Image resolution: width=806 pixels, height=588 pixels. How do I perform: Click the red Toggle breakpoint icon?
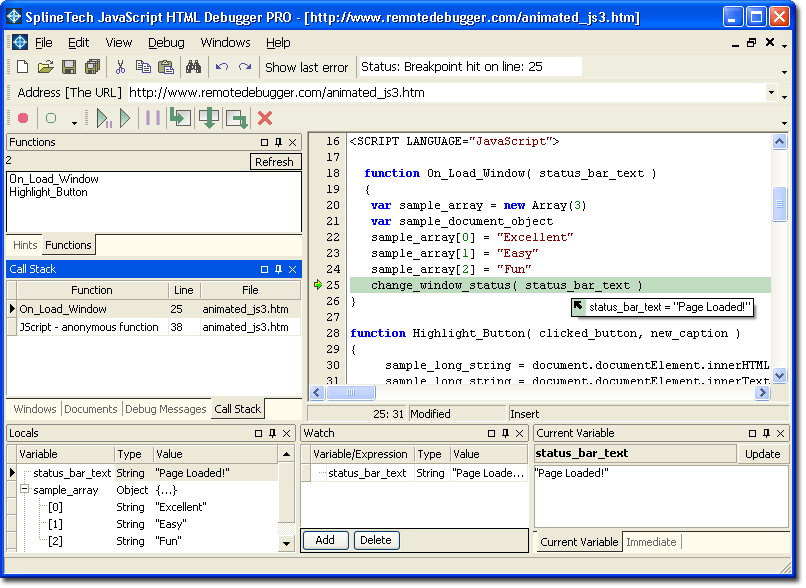(x=23, y=118)
